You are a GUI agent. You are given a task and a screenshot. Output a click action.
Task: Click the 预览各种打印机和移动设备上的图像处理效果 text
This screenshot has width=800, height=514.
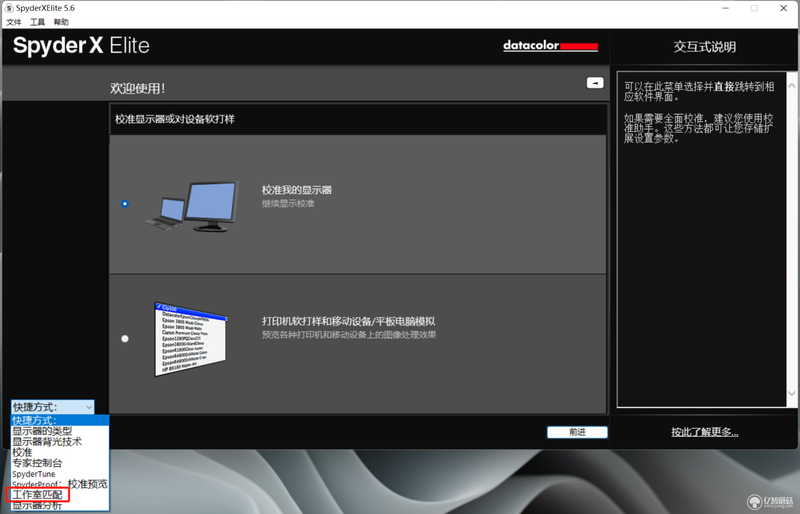349,335
